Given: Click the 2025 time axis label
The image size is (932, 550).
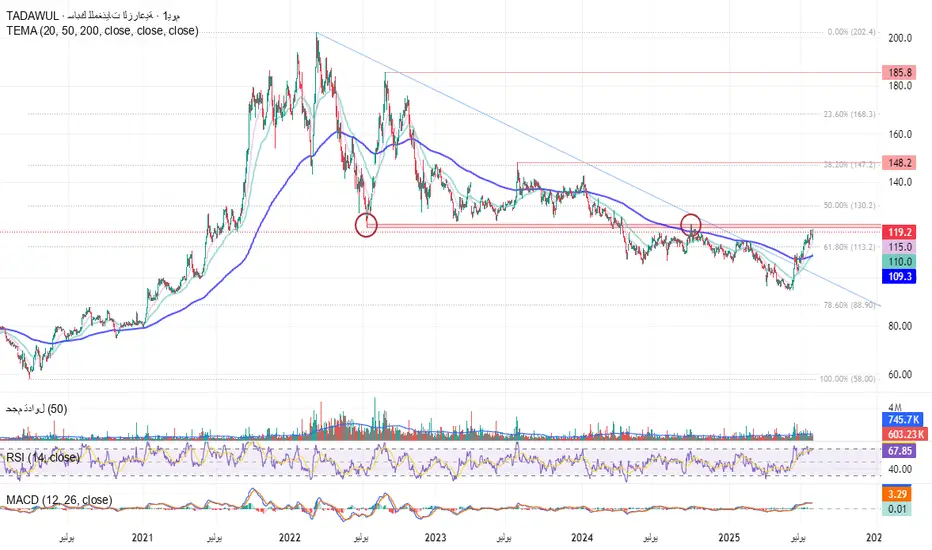Looking at the screenshot, I should [729, 538].
